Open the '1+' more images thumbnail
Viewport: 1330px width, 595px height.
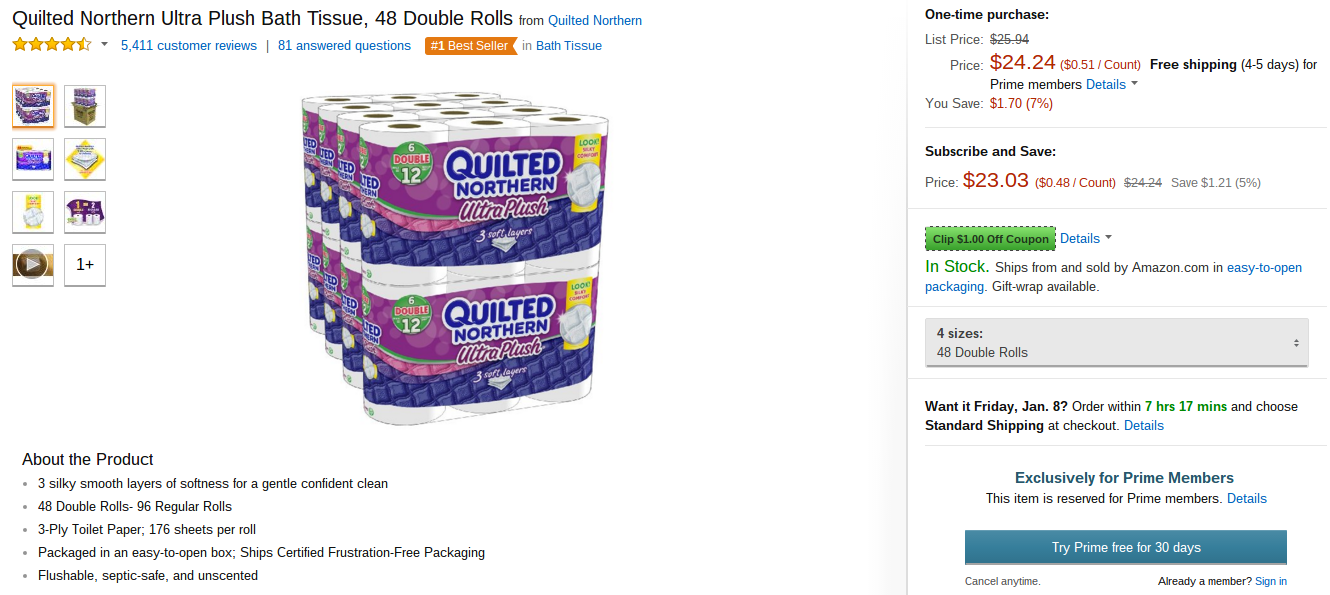click(85, 265)
